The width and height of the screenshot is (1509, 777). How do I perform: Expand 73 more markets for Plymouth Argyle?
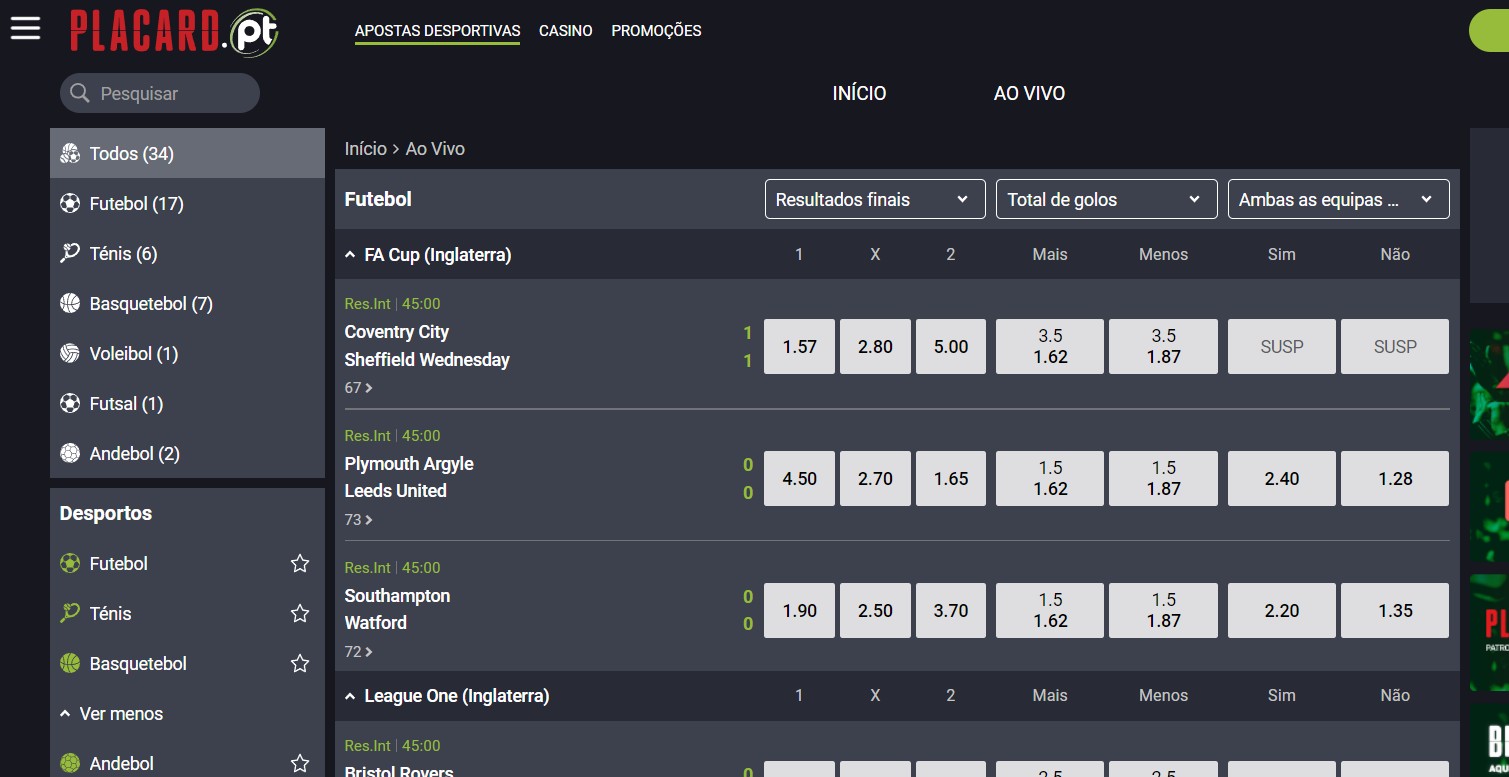359,519
